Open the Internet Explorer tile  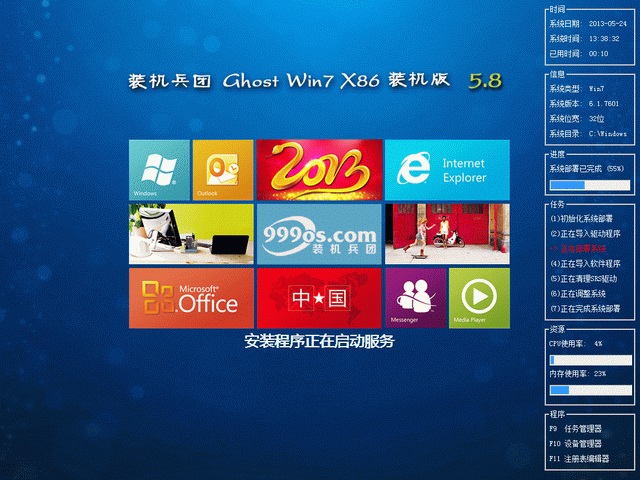click(447, 170)
